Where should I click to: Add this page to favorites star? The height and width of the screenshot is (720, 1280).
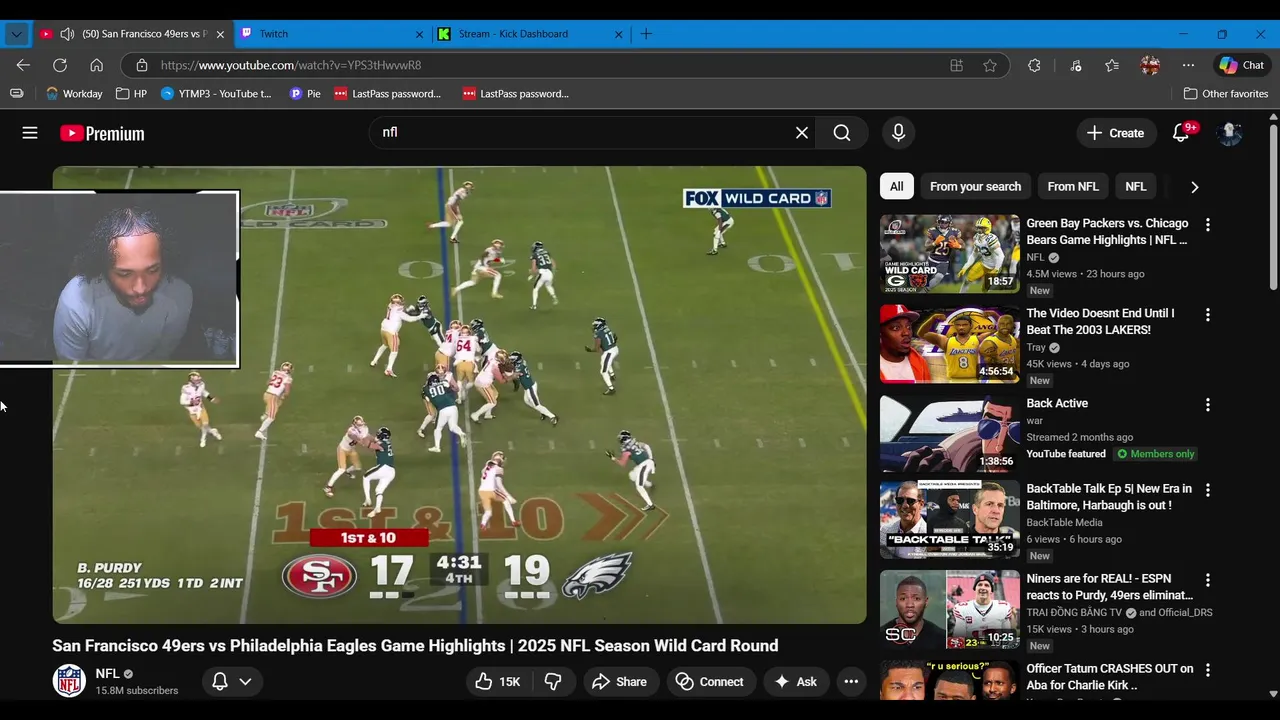990,65
